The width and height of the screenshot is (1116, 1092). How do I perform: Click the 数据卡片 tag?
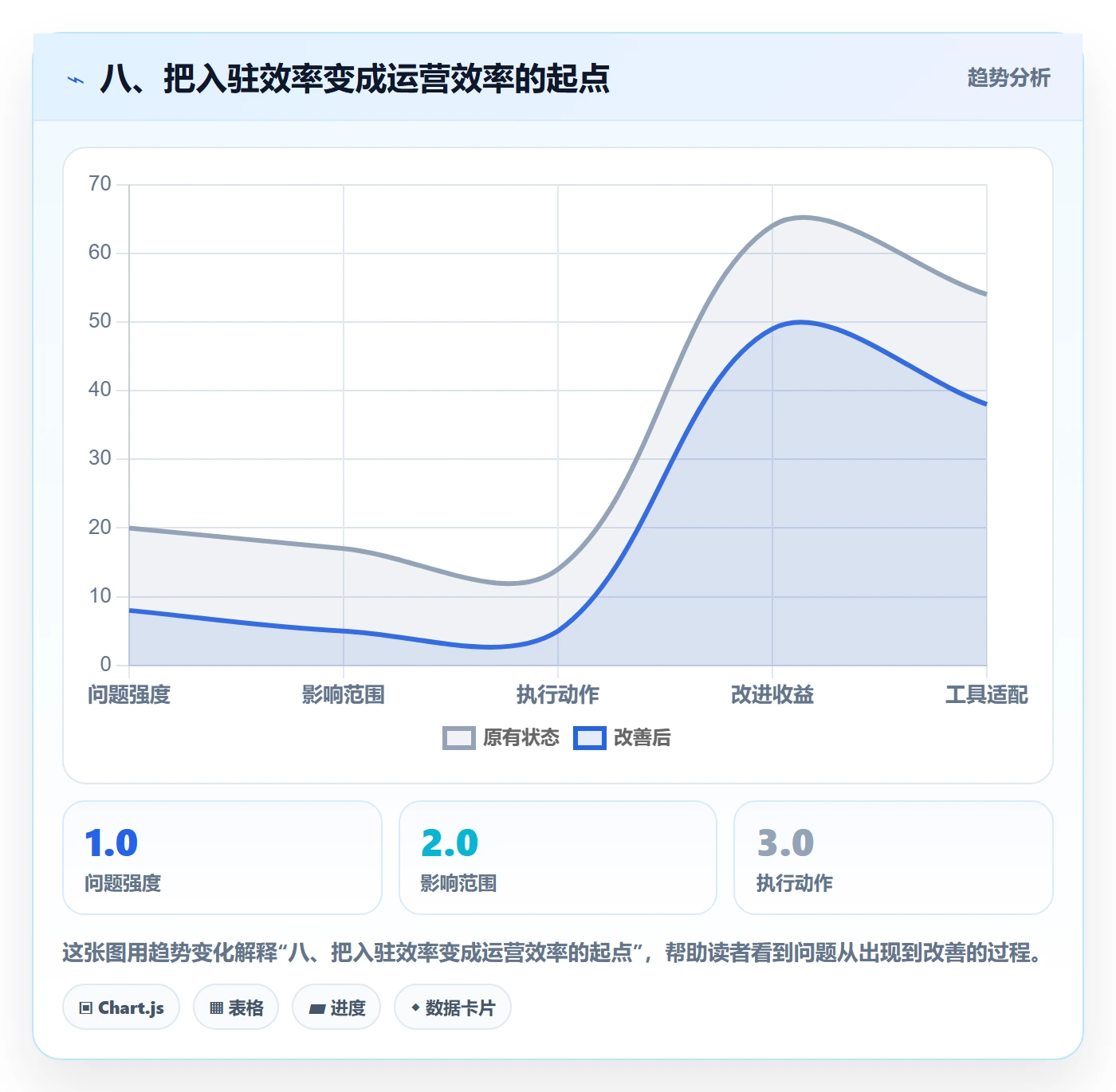tap(453, 1008)
